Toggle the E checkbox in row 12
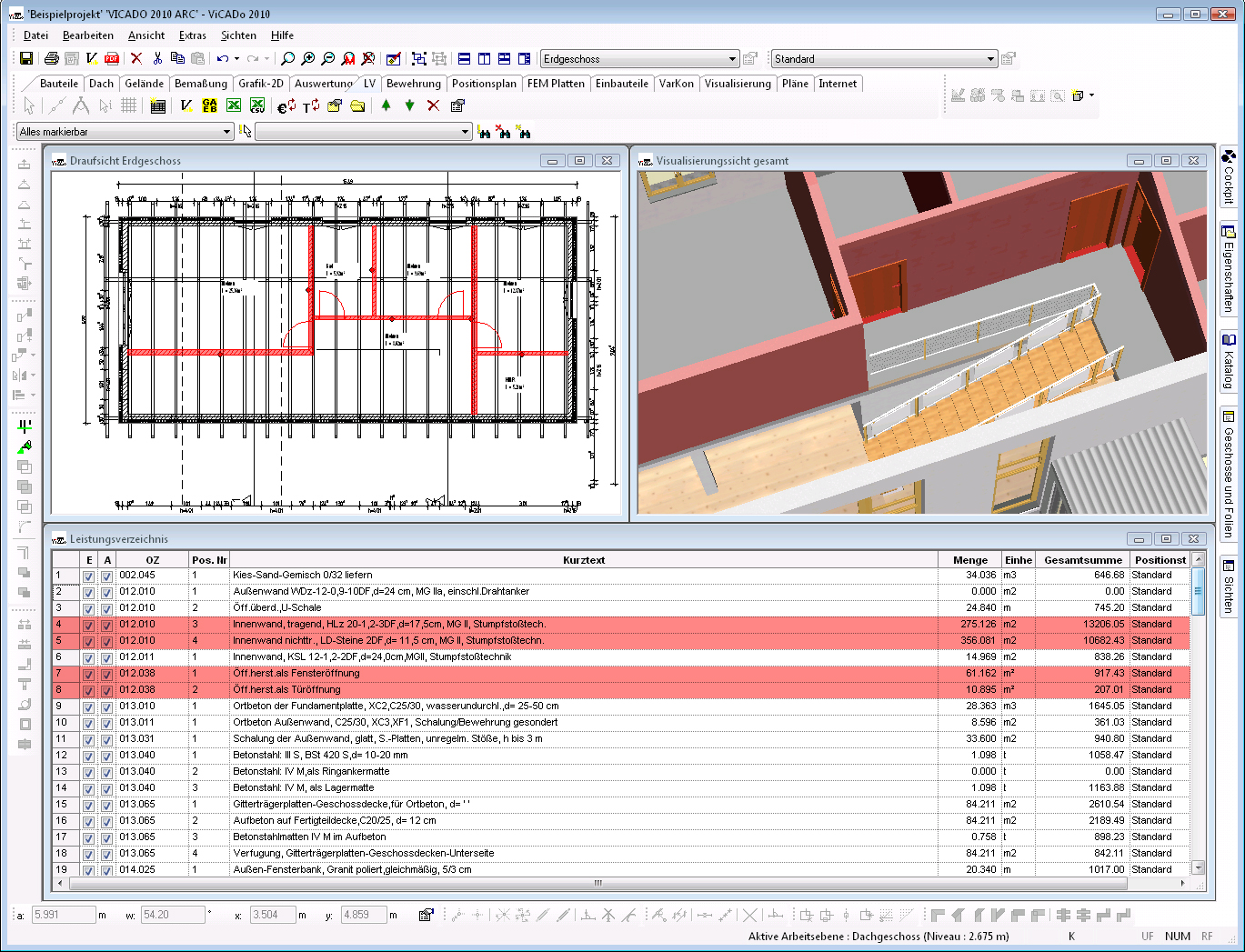1245x952 pixels. pos(88,757)
